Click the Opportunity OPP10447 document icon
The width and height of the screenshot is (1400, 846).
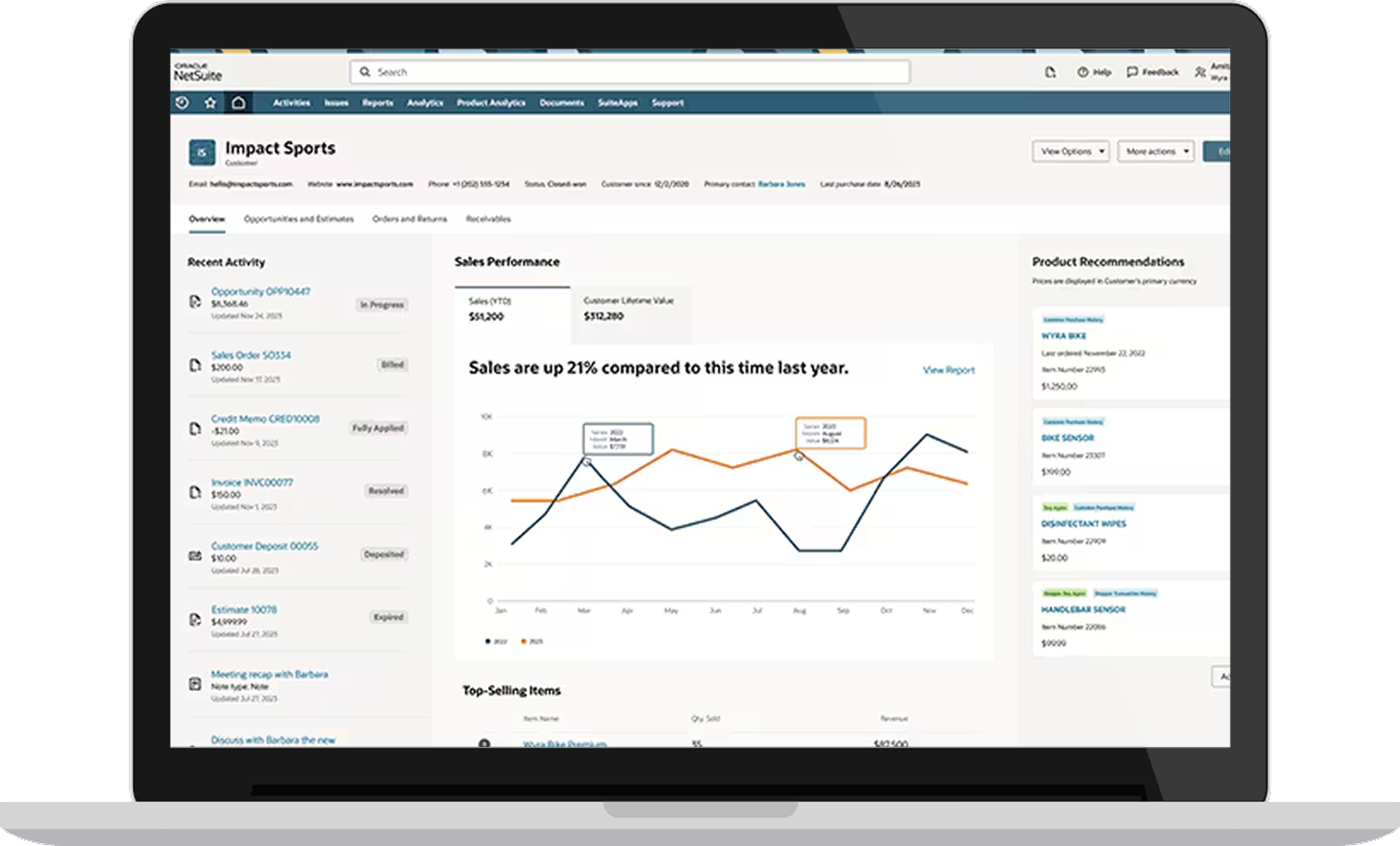point(195,302)
